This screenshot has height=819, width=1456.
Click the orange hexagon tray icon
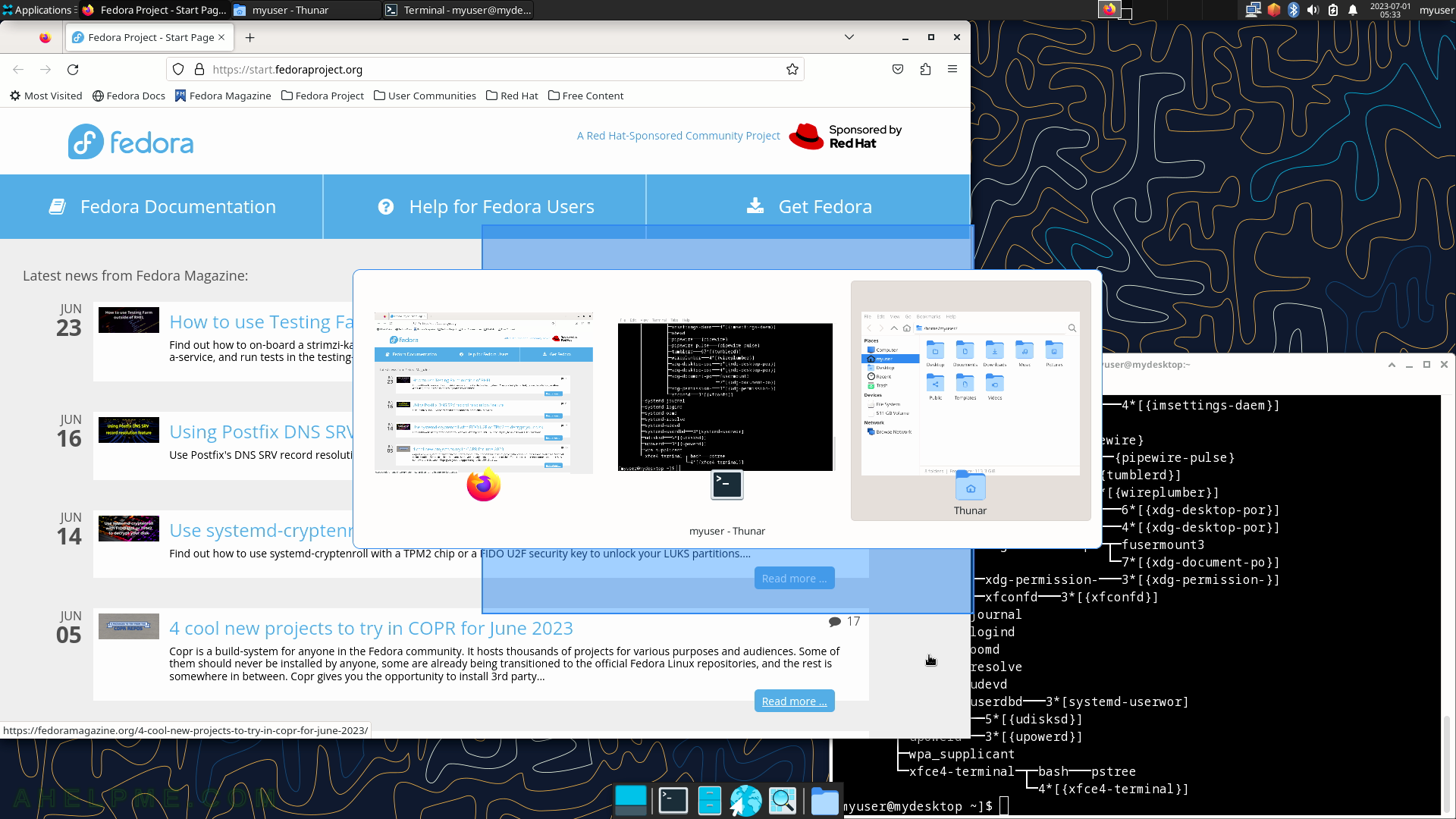pyautogui.click(x=1274, y=10)
